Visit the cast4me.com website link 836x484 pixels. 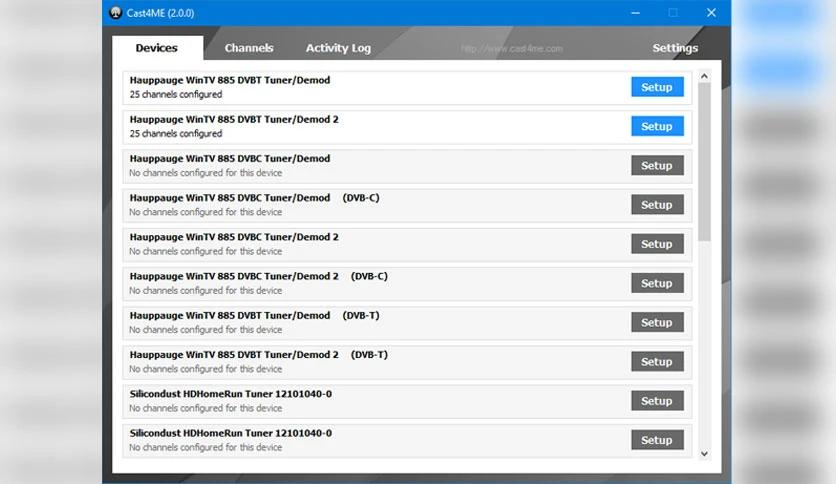[511, 49]
